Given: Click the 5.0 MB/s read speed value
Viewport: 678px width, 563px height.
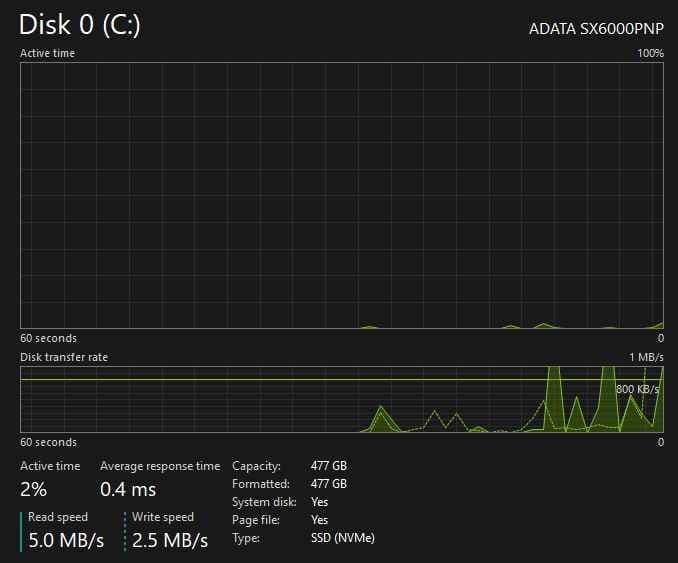Looking at the screenshot, I should tap(66, 541).
